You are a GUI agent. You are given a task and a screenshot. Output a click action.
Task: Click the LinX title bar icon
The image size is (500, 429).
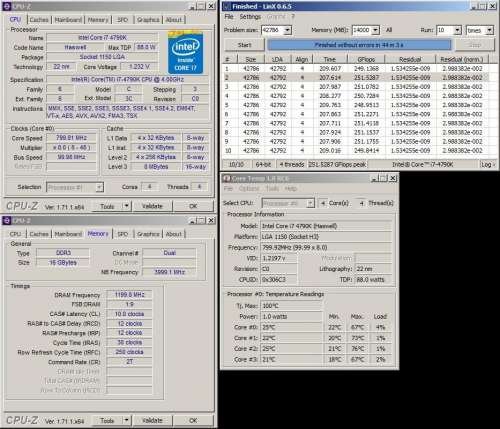227,6
